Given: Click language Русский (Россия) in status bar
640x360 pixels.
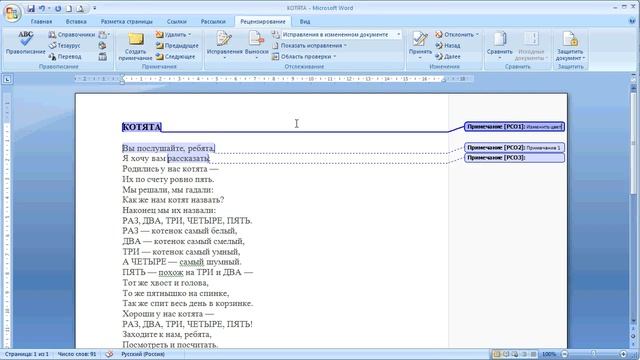Looking at the screenshot, I should click(x=143, y=354).
